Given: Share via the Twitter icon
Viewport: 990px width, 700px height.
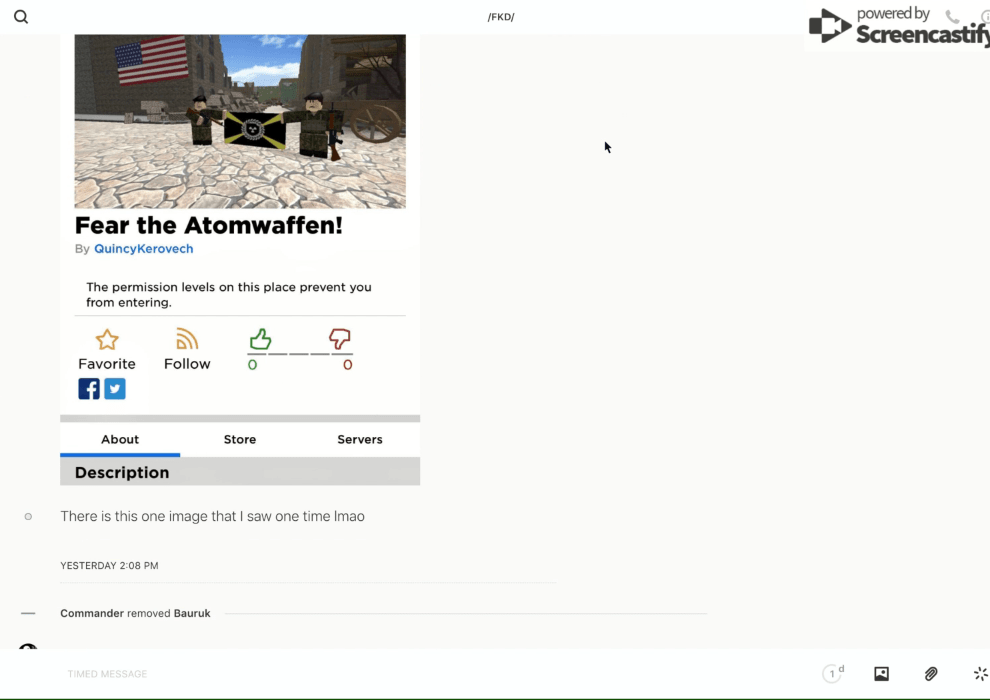Looking at the screenshot, I should click(x=115, y=389).
